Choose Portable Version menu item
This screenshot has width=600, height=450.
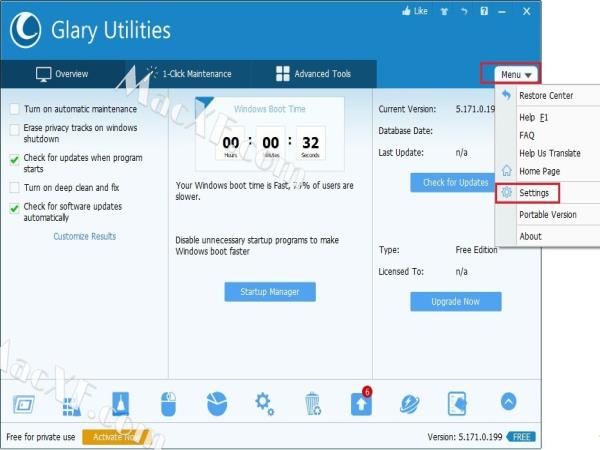click(x=547, y=215)
